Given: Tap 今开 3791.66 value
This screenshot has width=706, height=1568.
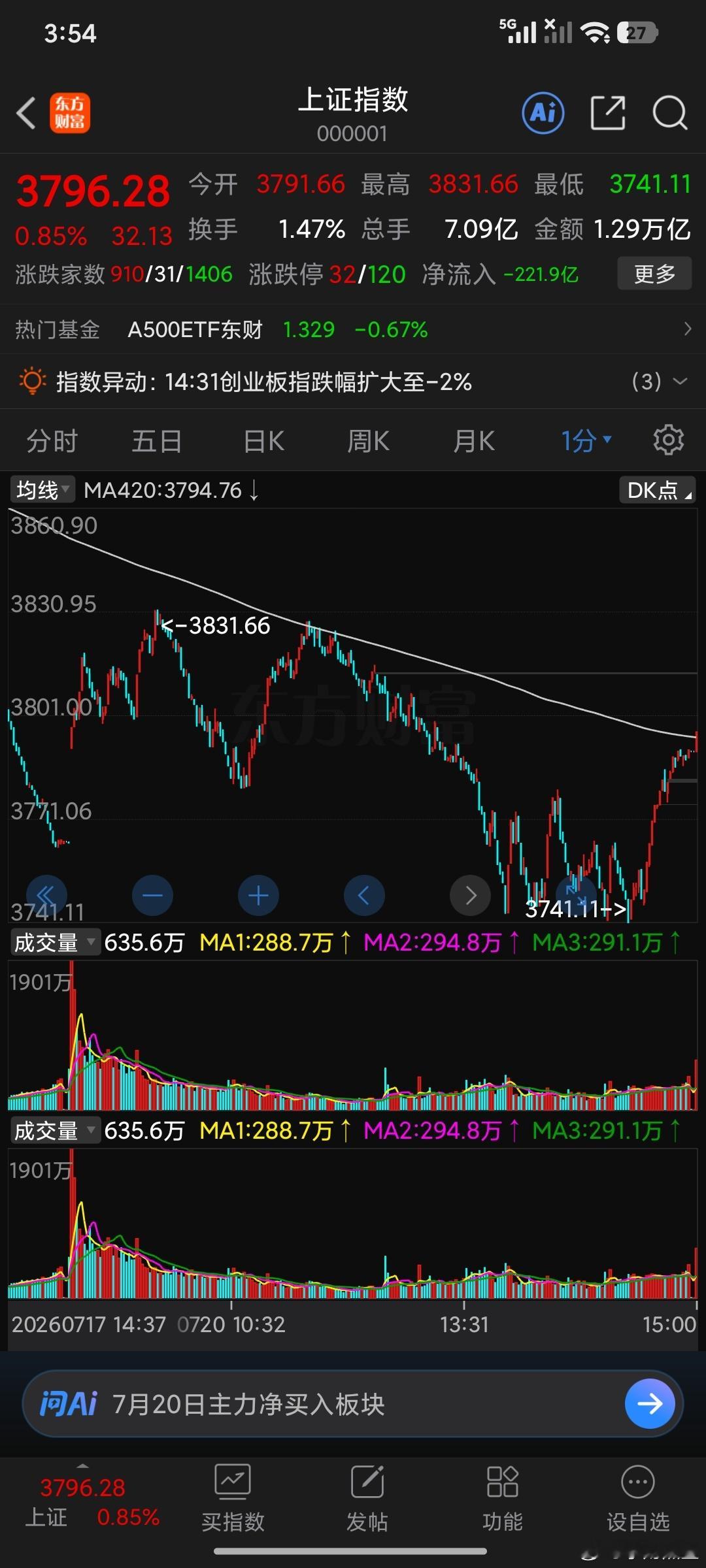Looking at the screenshot, I should [301, 184].
